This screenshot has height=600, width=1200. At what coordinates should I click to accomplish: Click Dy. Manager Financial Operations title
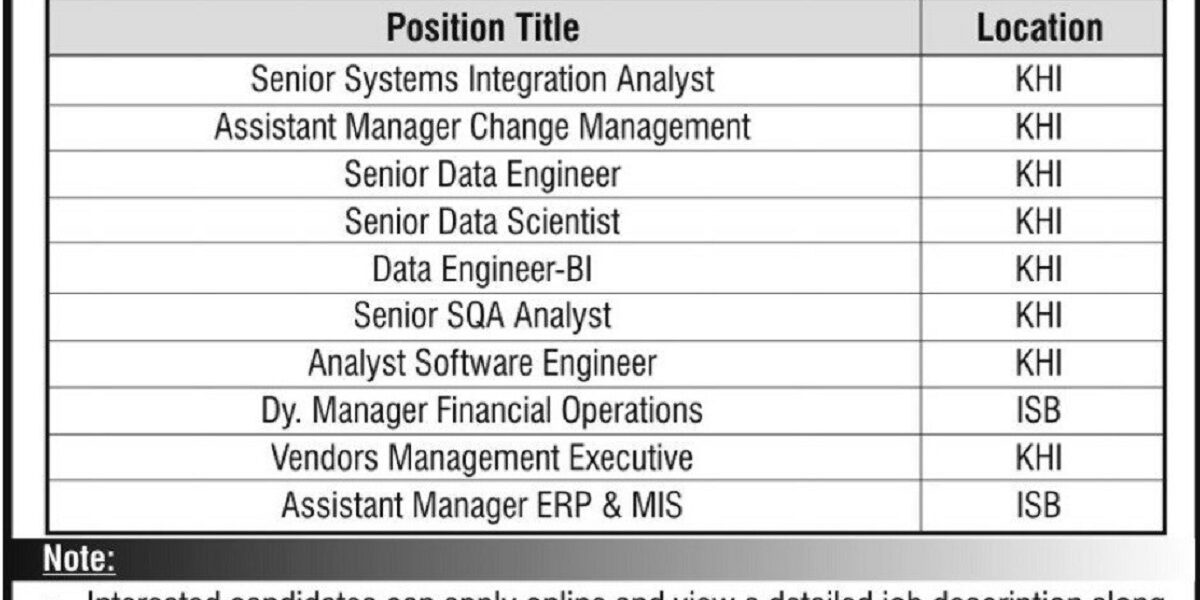[482, 410]
